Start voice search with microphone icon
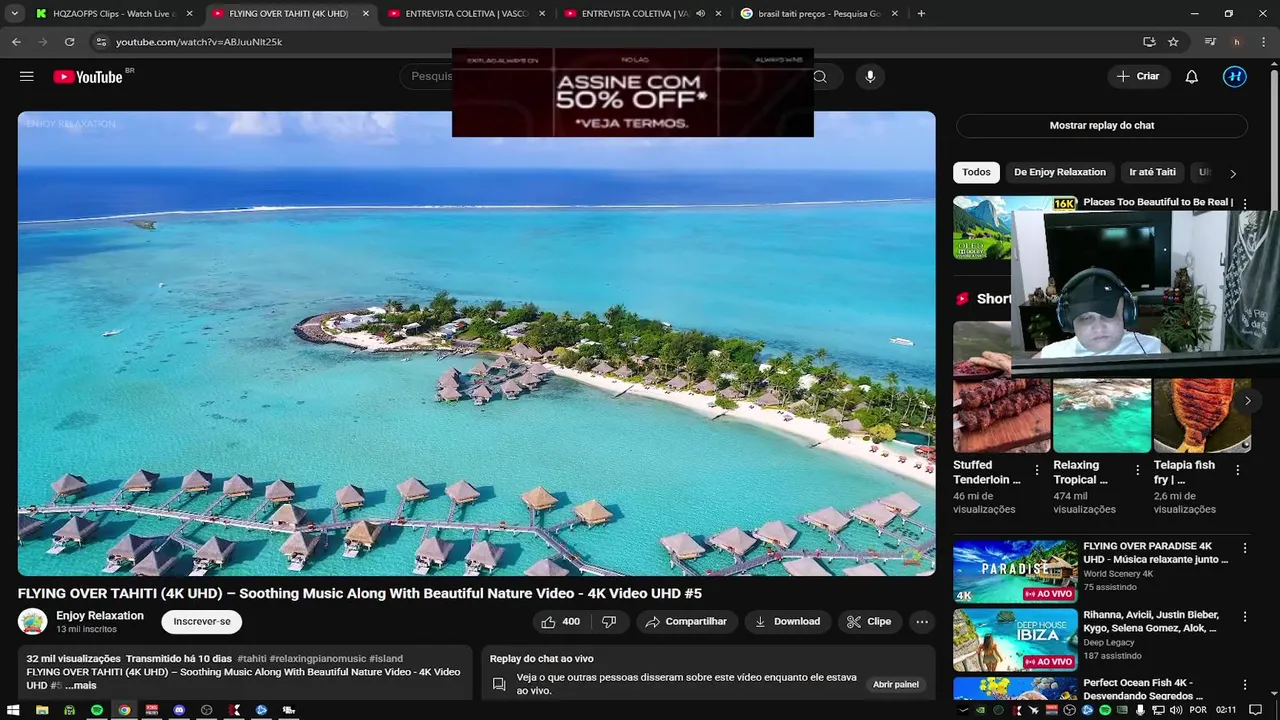1280x720 pixels. [x=870, y=76]
